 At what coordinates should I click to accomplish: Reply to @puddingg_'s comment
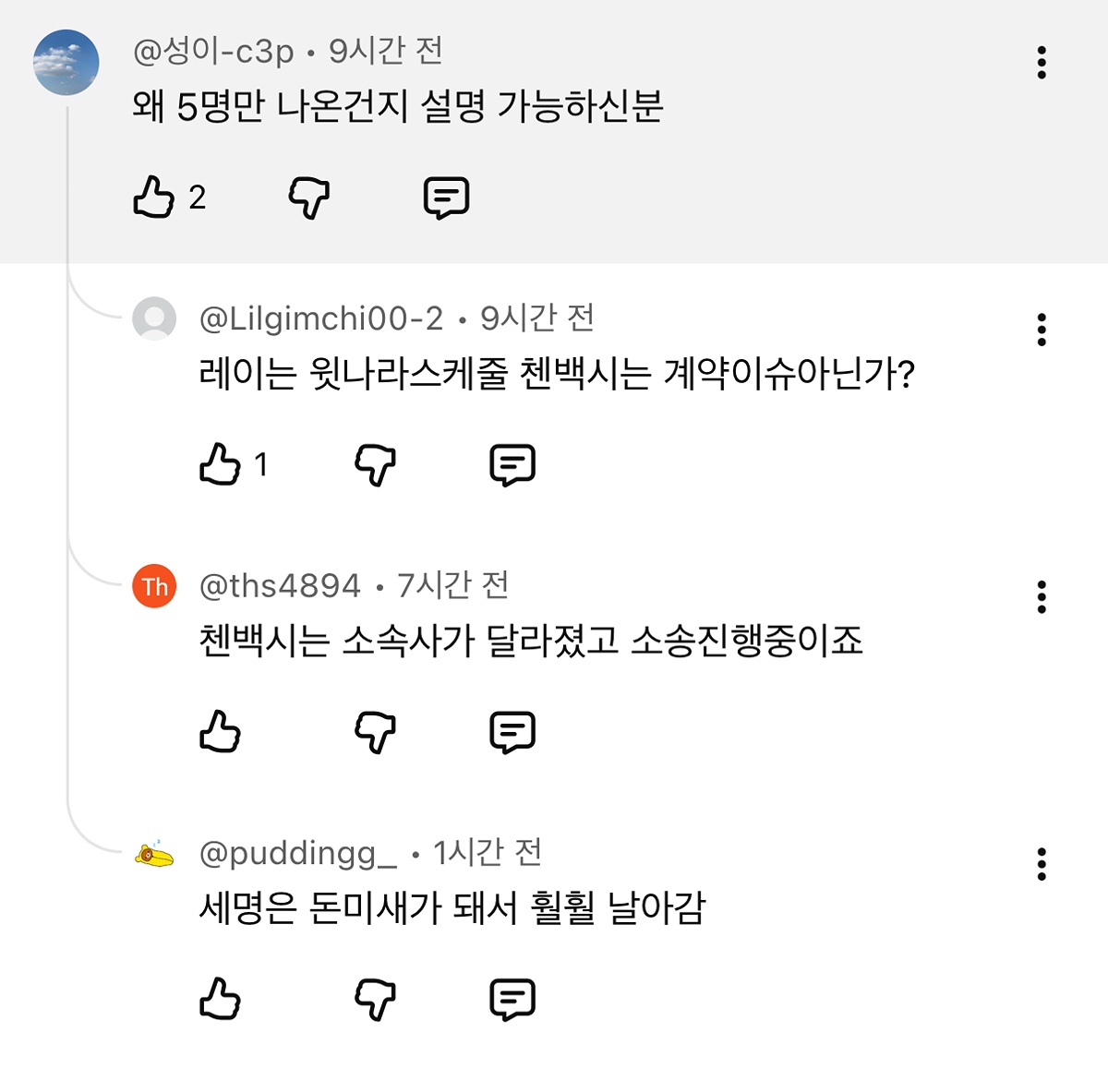pyautogui.click(x=512, y=999)
